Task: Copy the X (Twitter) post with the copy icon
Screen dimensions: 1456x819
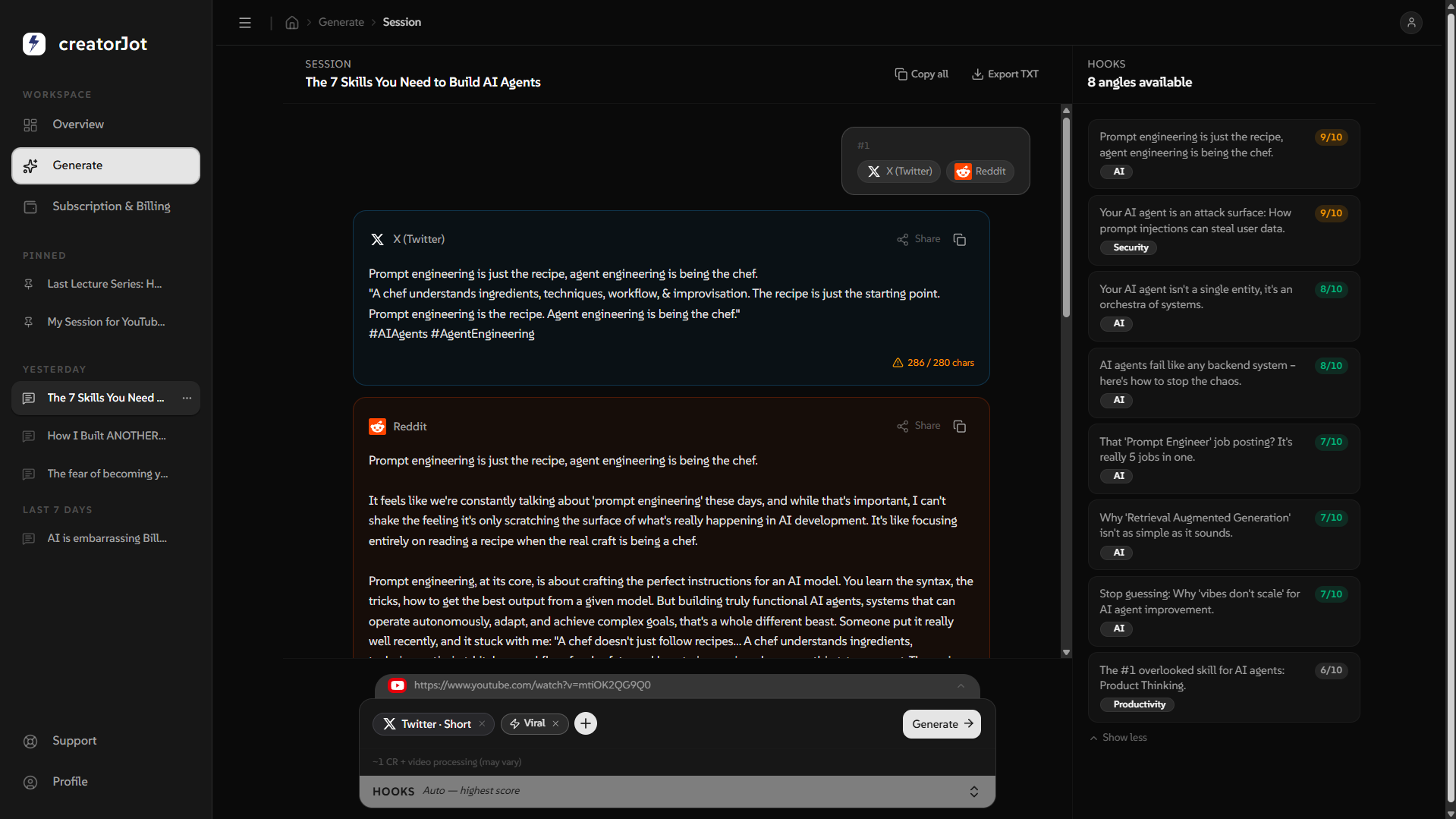Action: point(960,240)
